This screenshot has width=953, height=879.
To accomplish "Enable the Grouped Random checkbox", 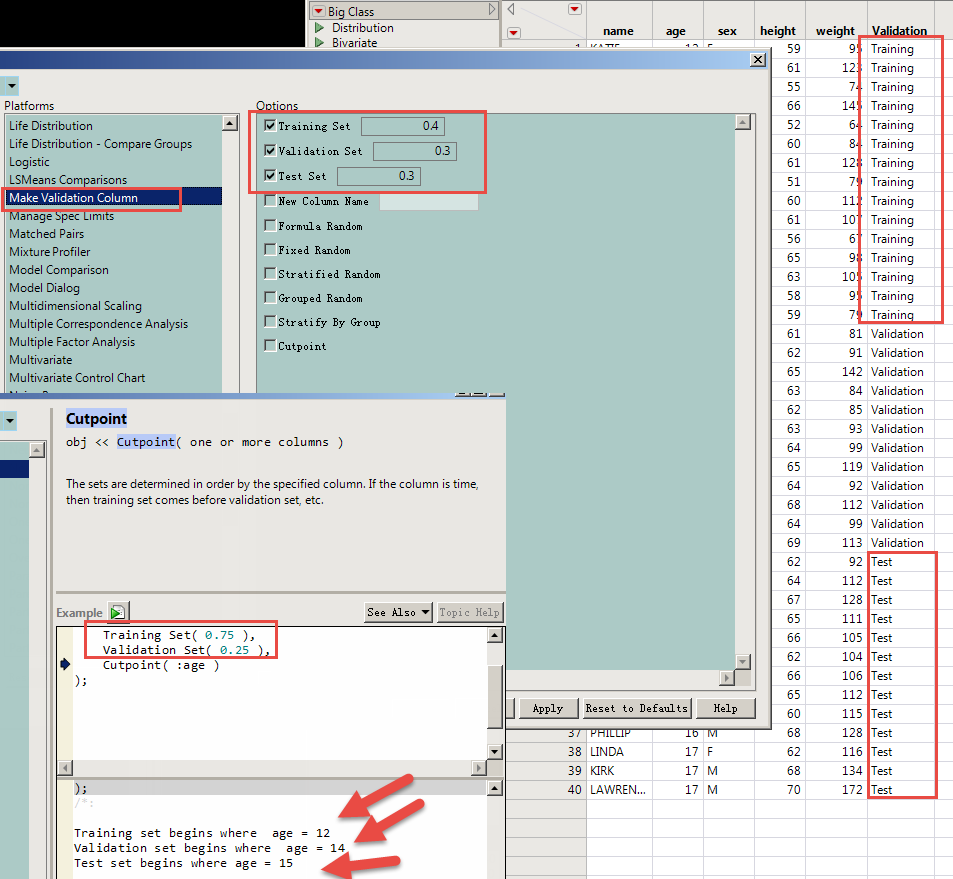I will pyautogui.click(x=270, y=298).
